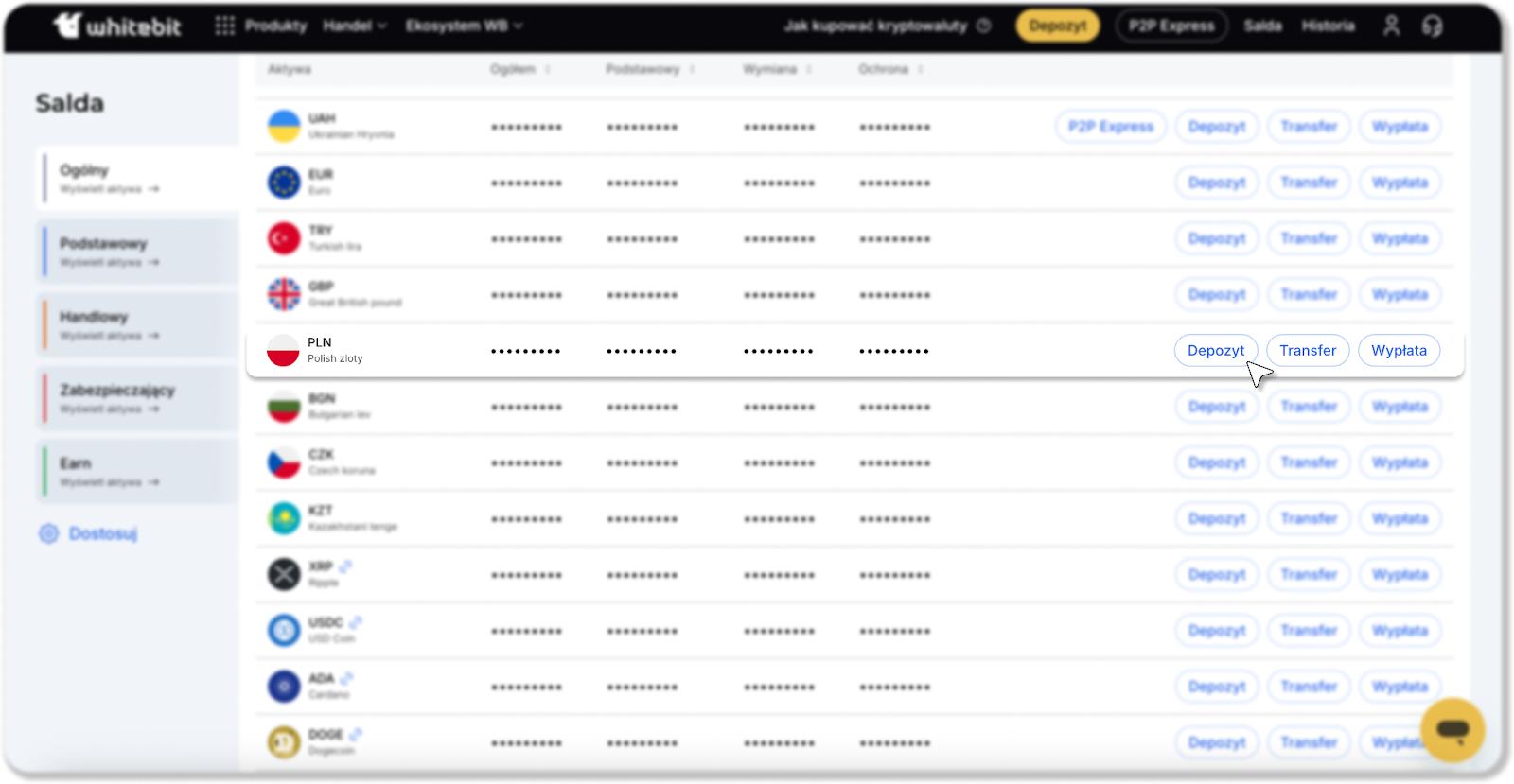Sort by the Ogółem column
This screenshot has width=1514, height=784.
[519, 69]
